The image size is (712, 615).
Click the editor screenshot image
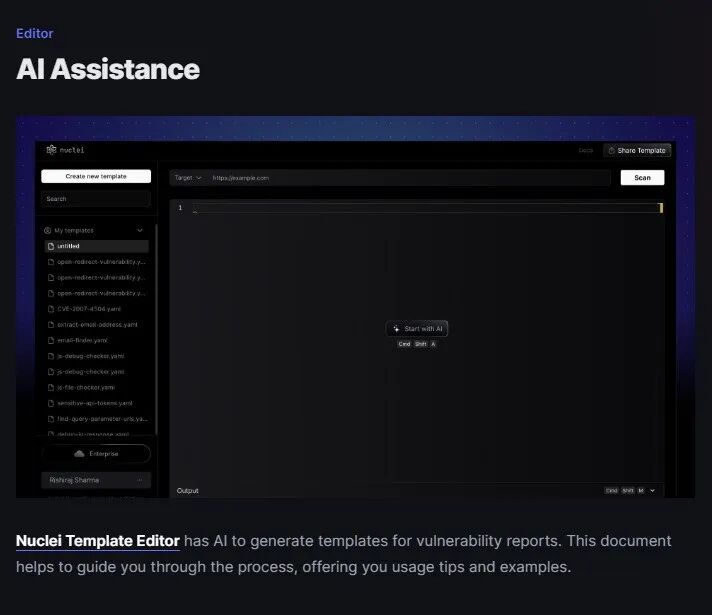tap(356, 307)
